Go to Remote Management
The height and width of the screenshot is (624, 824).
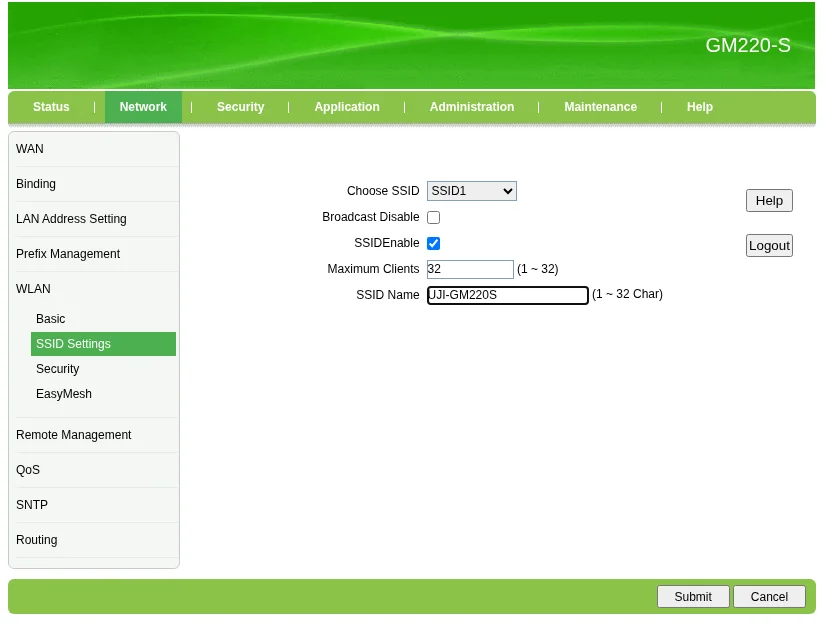(x=74, y=435)
